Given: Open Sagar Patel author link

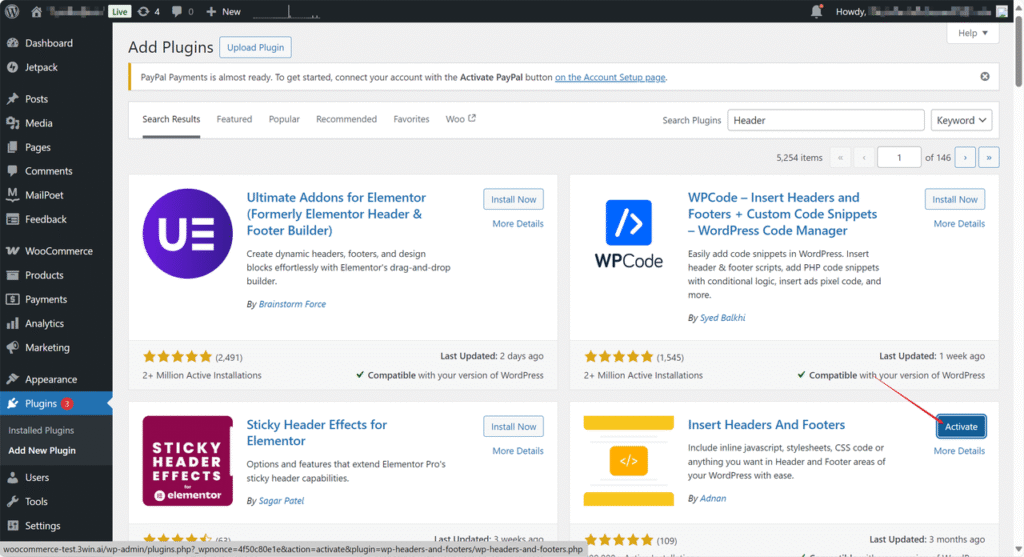Looking at the screenshot, I should 281,501.
